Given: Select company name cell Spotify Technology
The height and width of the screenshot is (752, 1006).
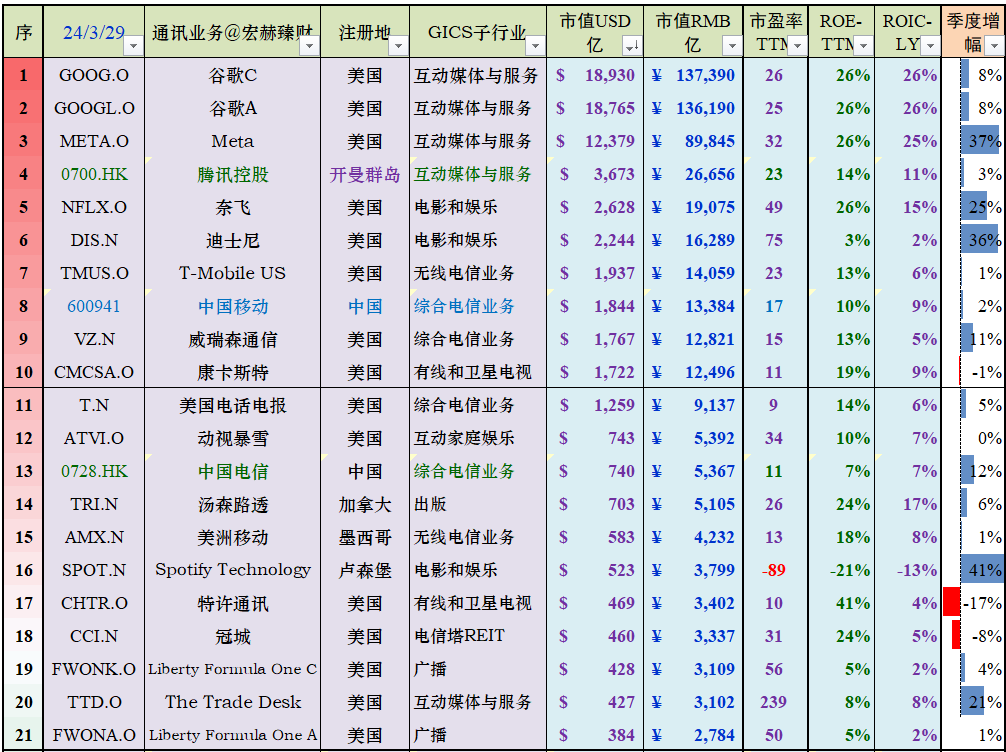Looking at the screenshot, I should pyautogui.click(x=232, y=570).
